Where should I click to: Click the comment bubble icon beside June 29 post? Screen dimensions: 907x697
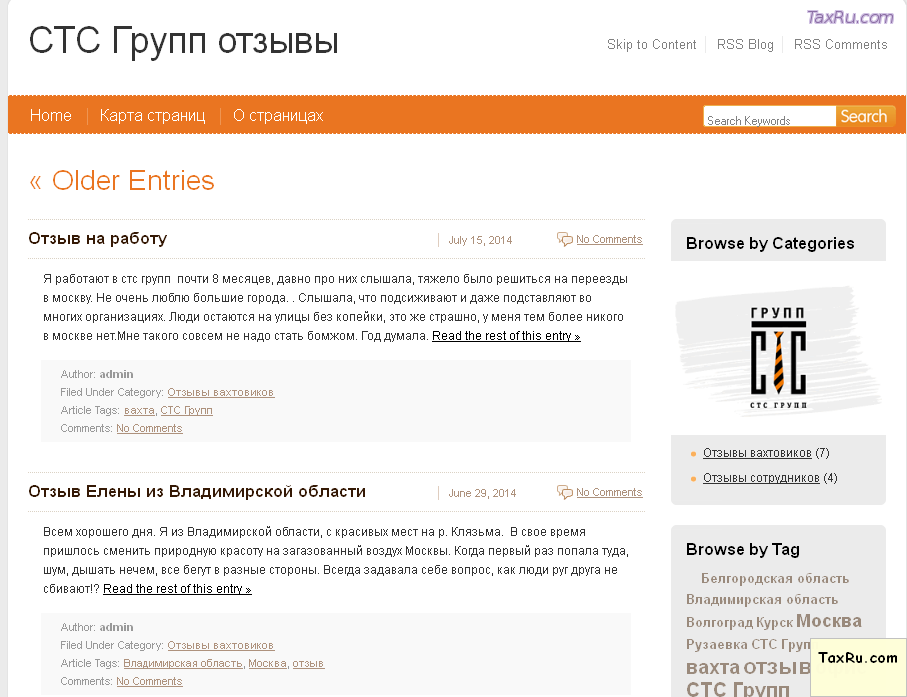[565, 492]
